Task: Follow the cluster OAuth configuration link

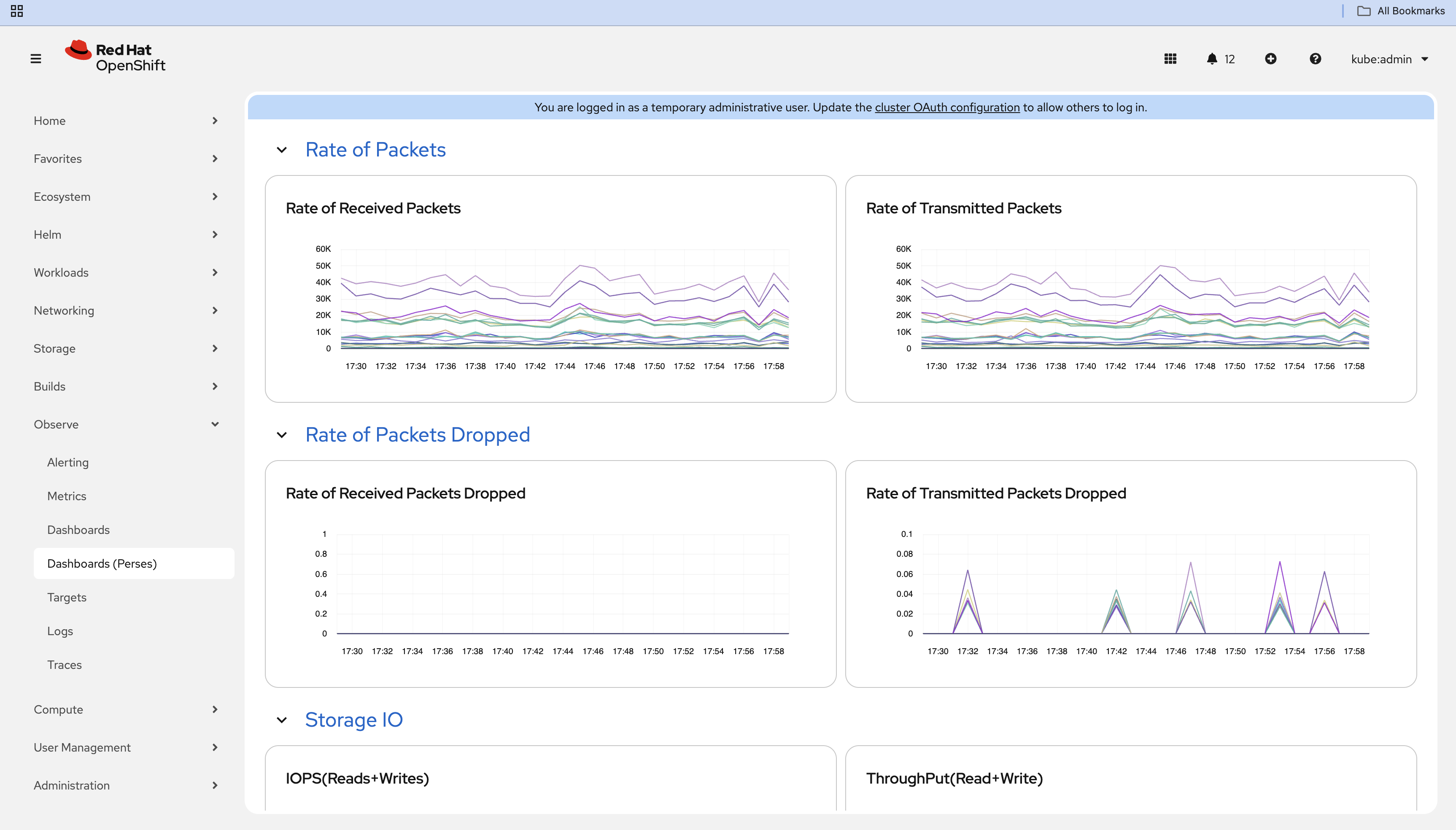Action: pyautogui.click(x=947, y=107)
